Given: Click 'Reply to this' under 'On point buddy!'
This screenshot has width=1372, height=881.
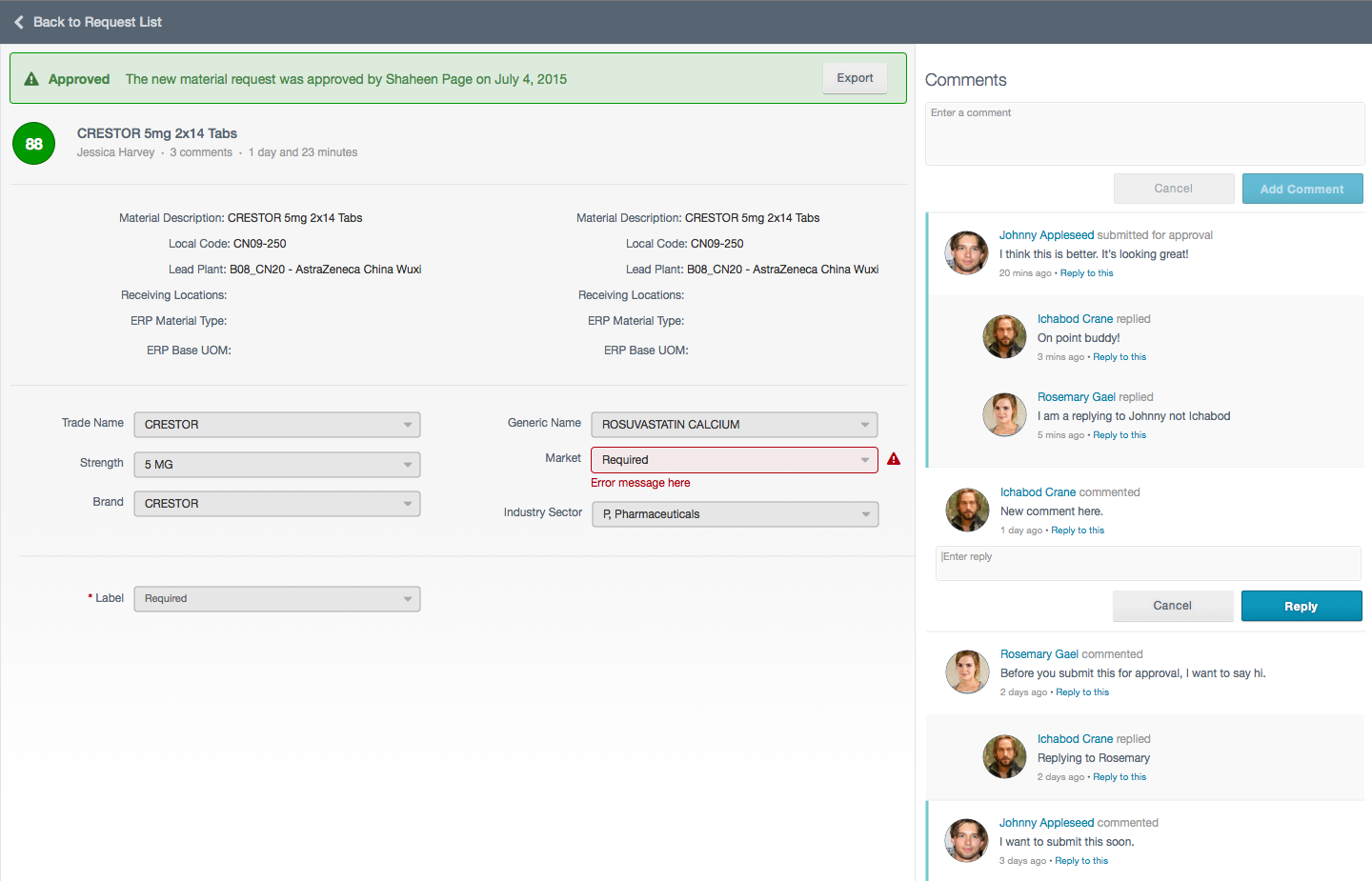Looking at the screenshot, I should coord(1120,357).
